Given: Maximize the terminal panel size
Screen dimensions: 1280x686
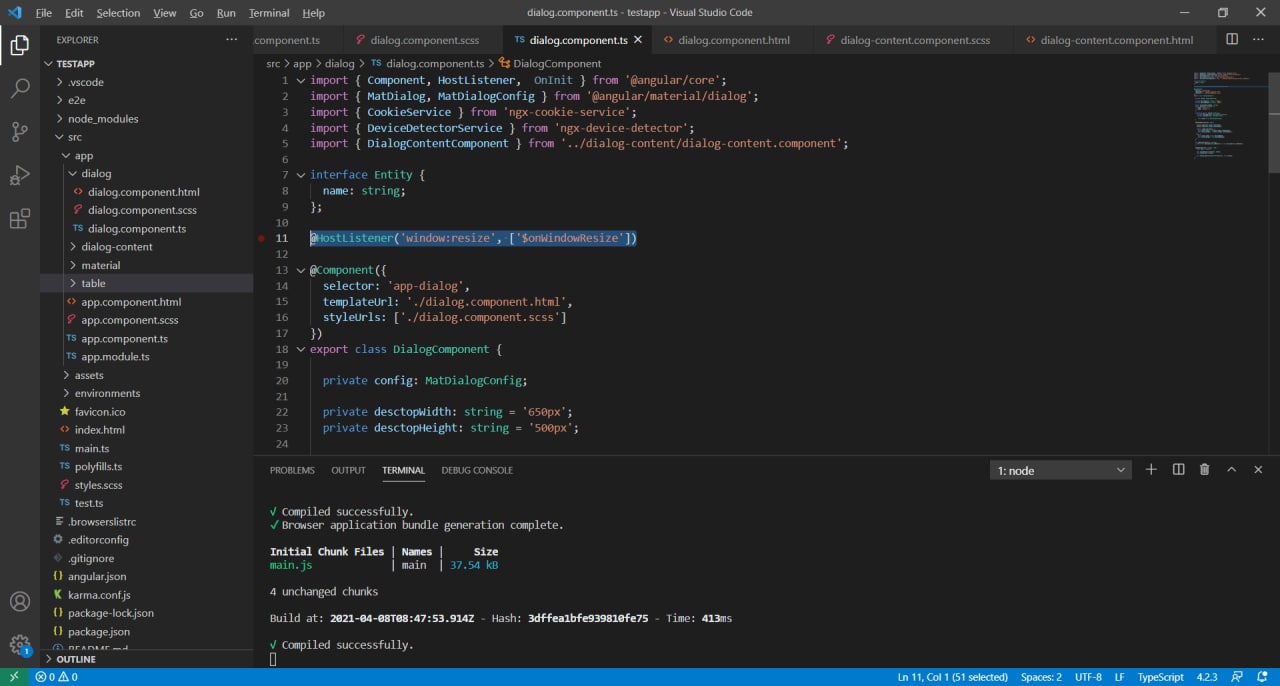Looking at the screenshot, I should tap(1231, 470).
